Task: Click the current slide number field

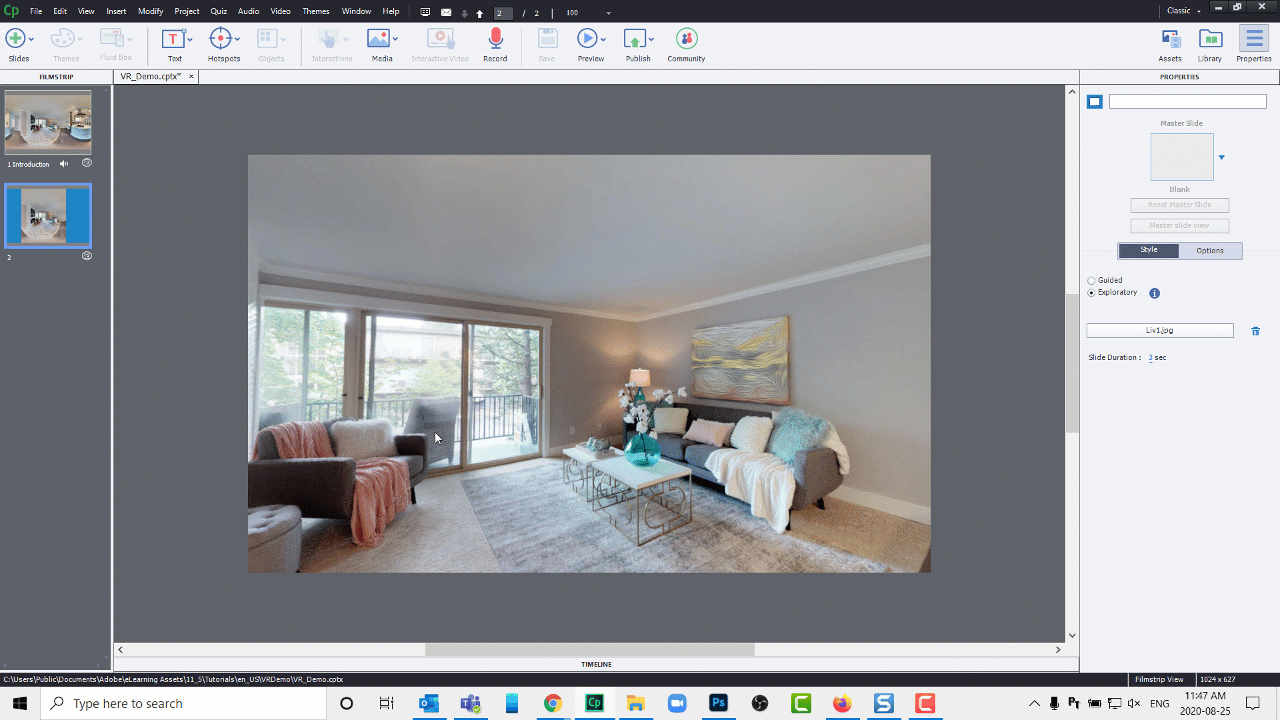Action: click(x=503, y=13)
